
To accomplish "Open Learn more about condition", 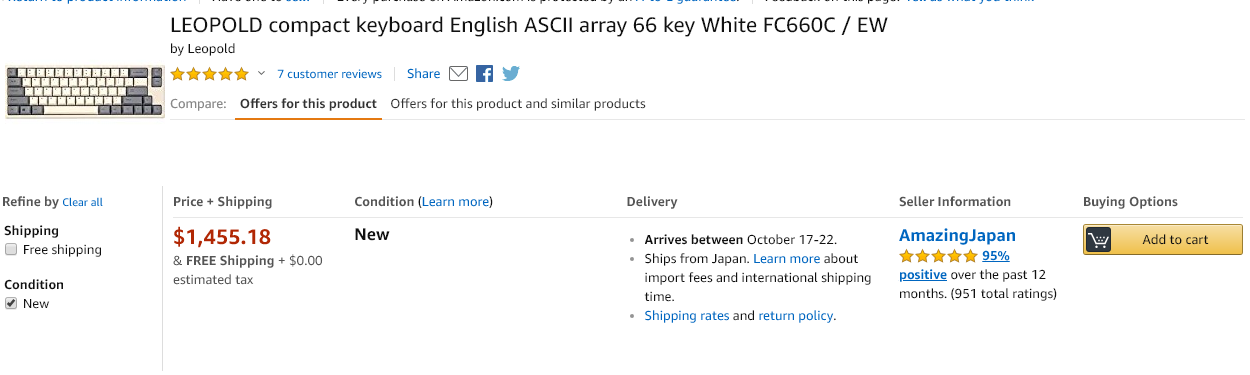I will pyautogui.click(x=456, y=201).
